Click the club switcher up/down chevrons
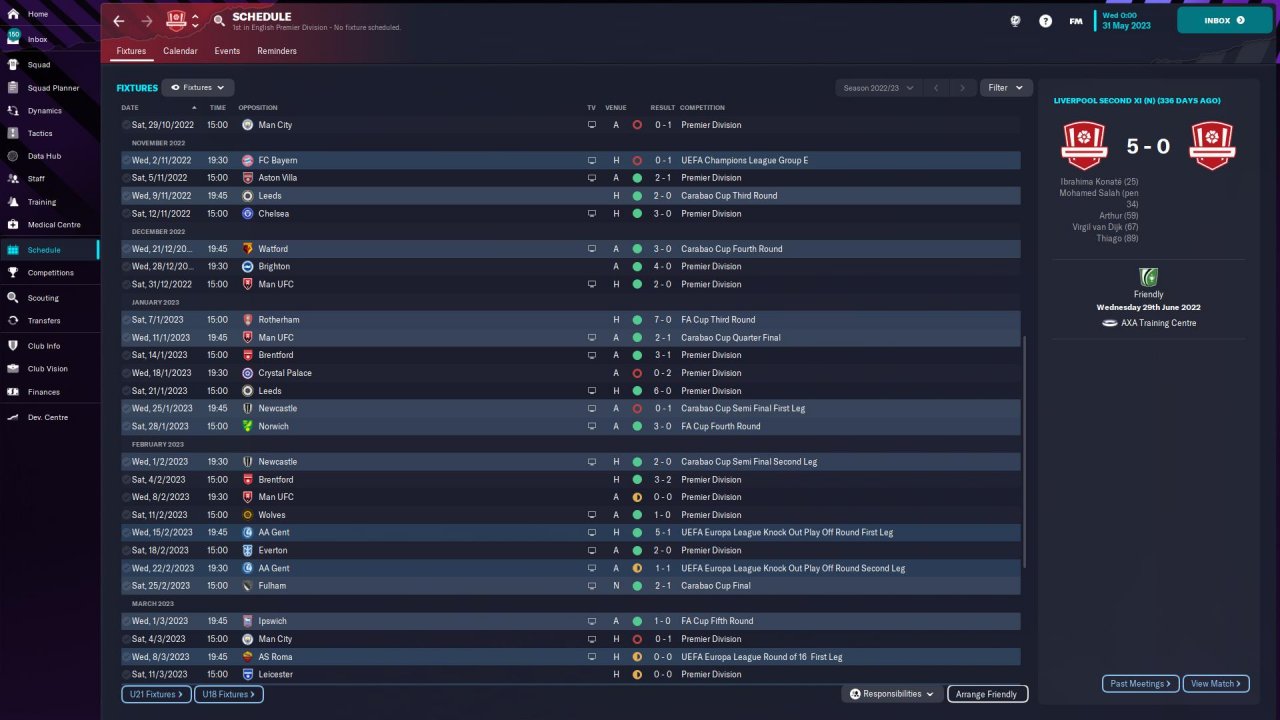 pos(195,21)
